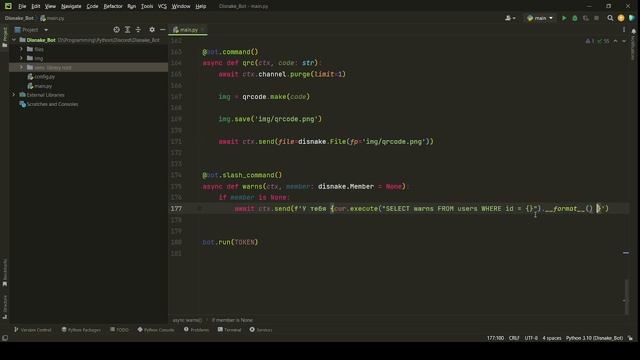Image resolution: width=640 pixels, height=360 pixels.
Task: Click Search Everywhere magnifier icon
Action: point(610,18)
